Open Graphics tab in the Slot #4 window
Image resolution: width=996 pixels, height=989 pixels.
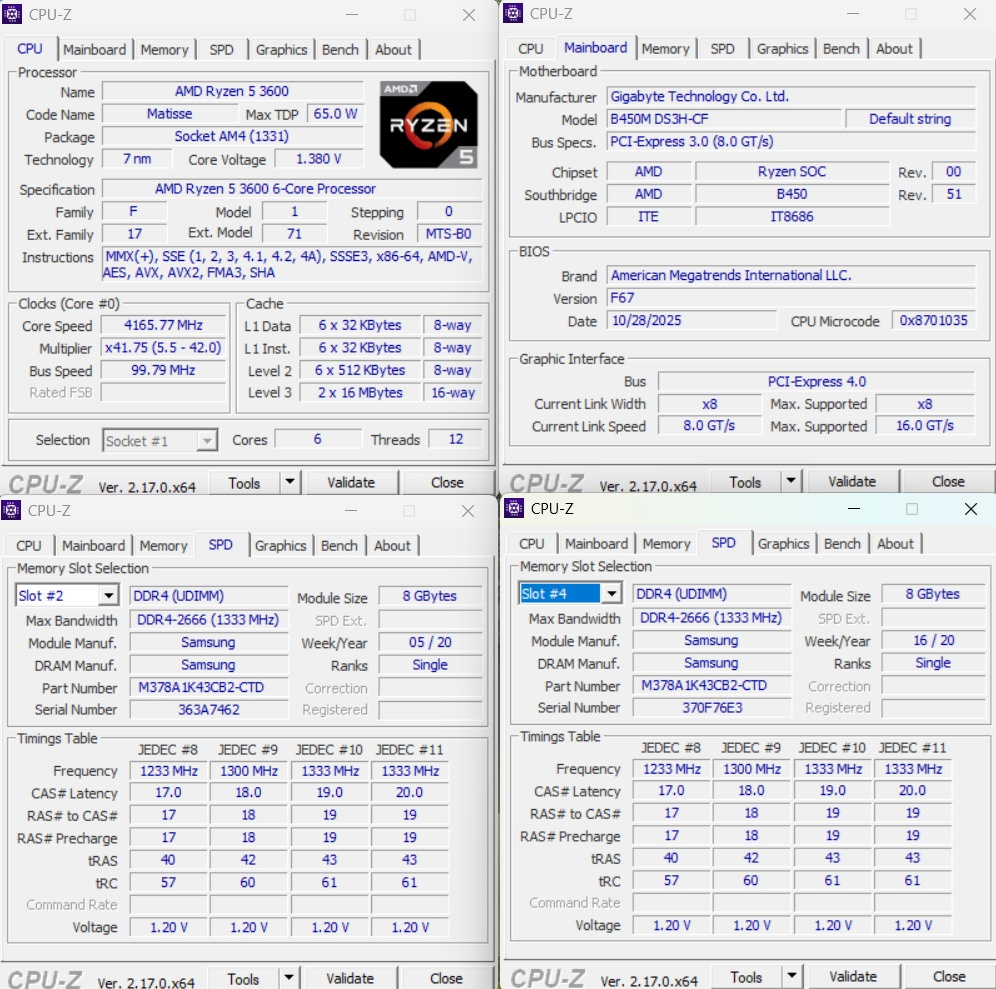tap(784, 544)
